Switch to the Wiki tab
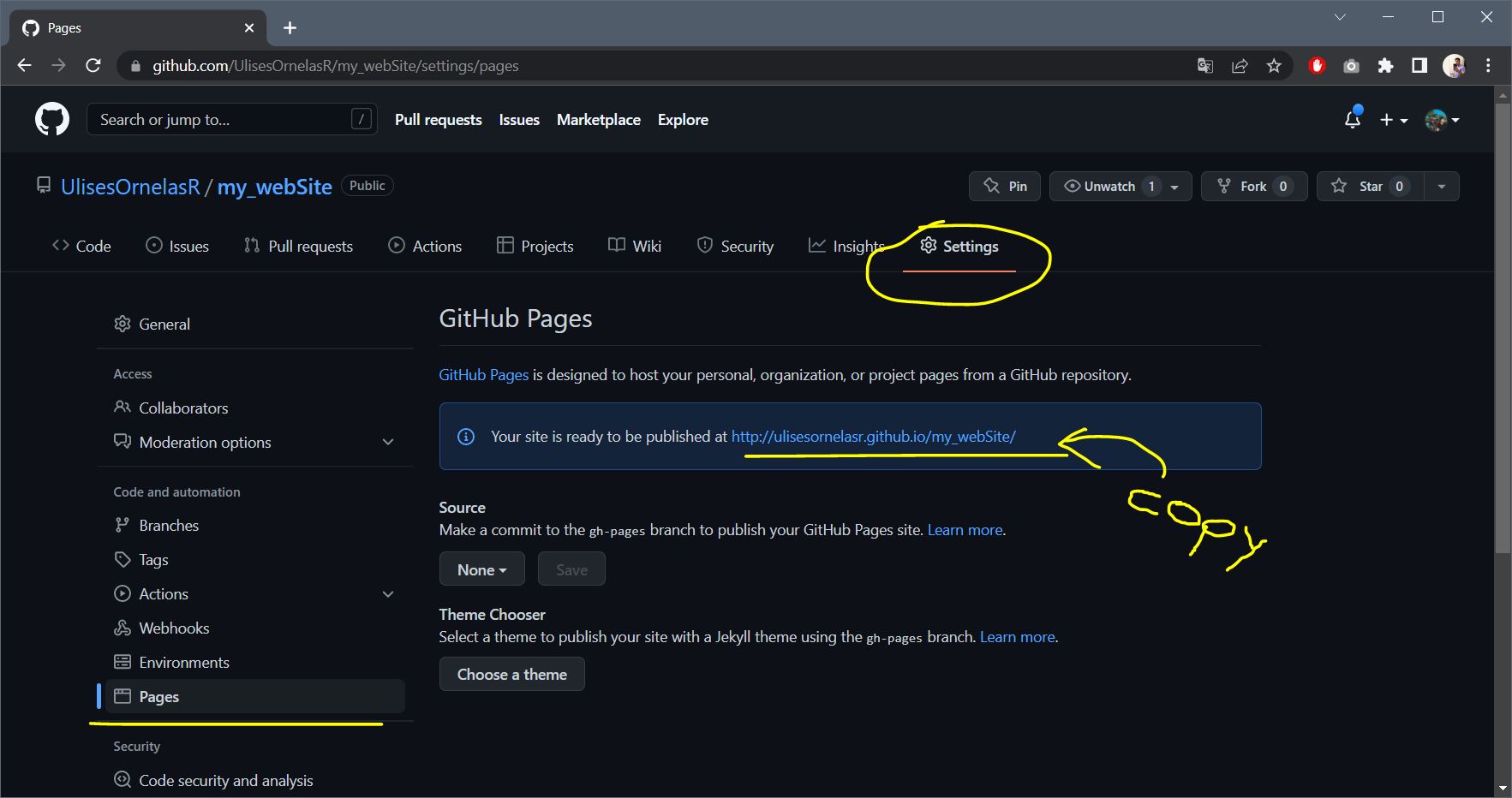This screenshot has width=1512, height=798. pyautogui.click(x=635, y=246)
